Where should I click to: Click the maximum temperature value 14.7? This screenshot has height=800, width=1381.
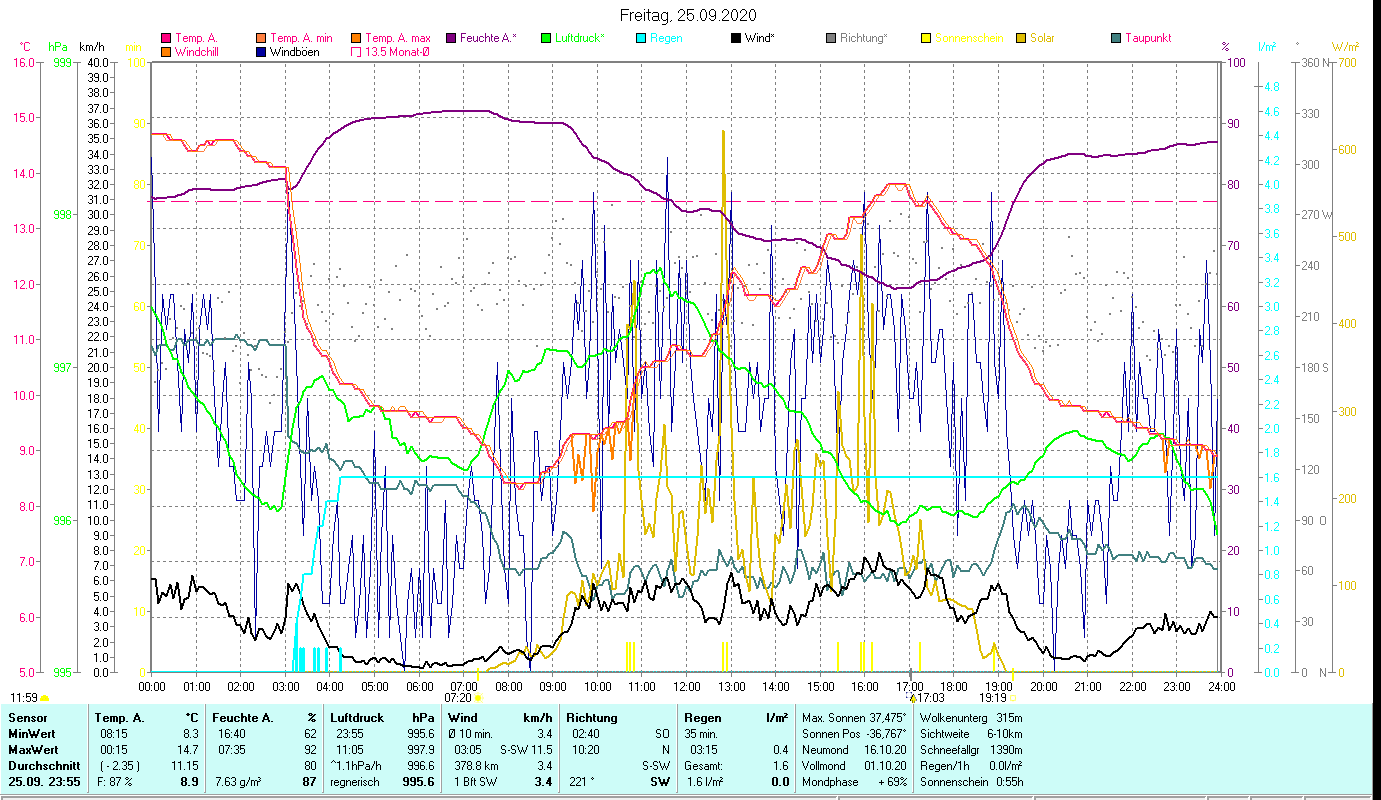pos(190,750)
